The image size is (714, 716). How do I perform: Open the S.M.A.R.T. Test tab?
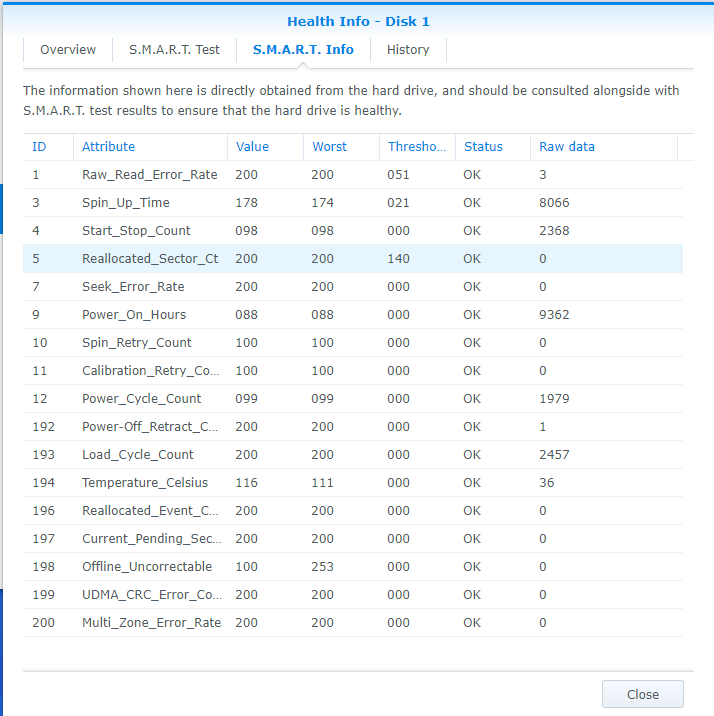174,49
